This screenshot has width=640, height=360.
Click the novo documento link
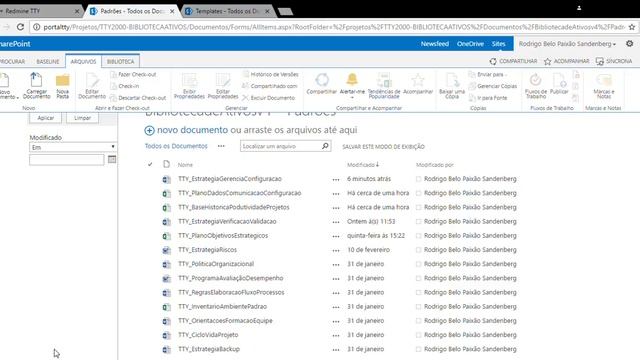[x=192, y=130]
